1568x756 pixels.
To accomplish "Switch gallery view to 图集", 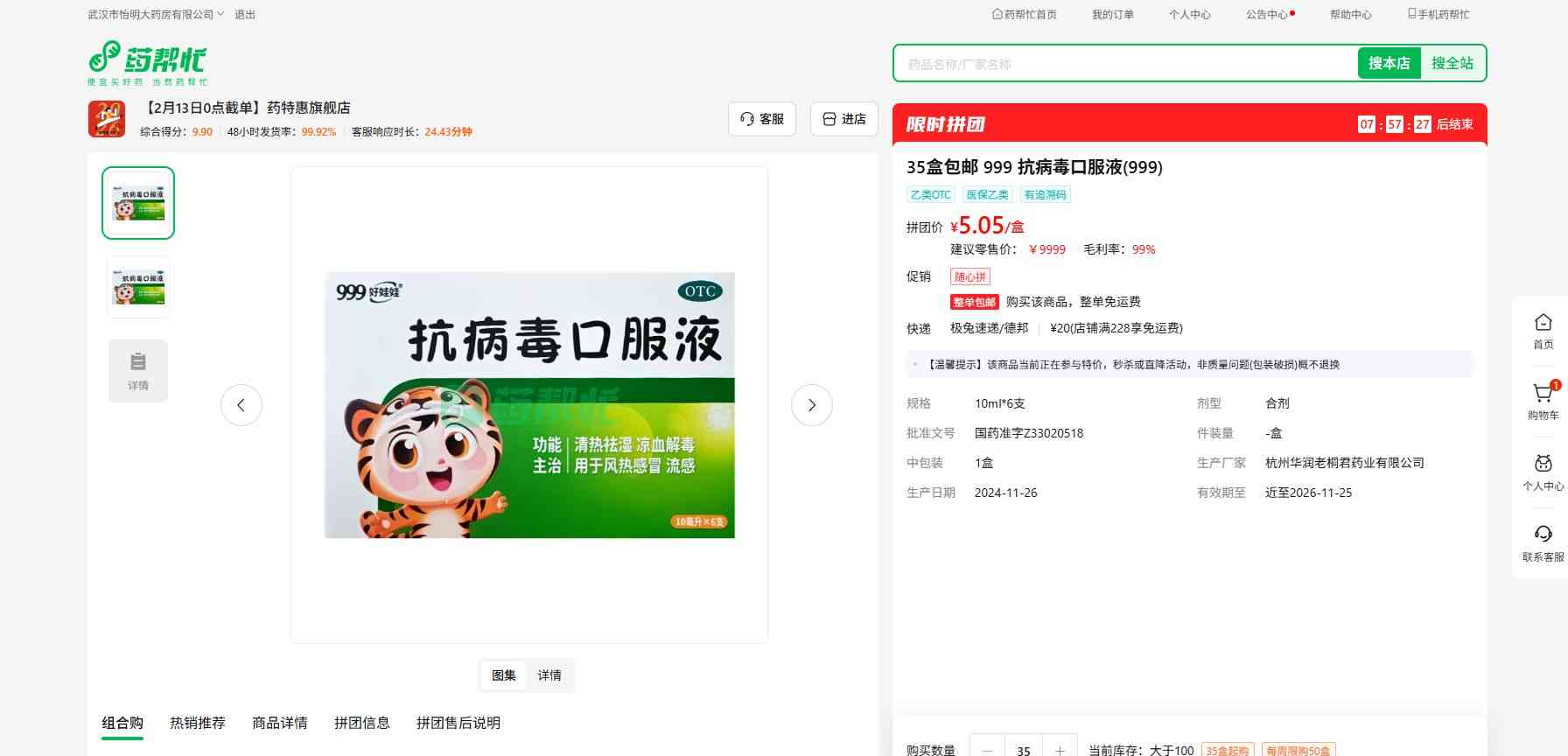I will [504, 675].
